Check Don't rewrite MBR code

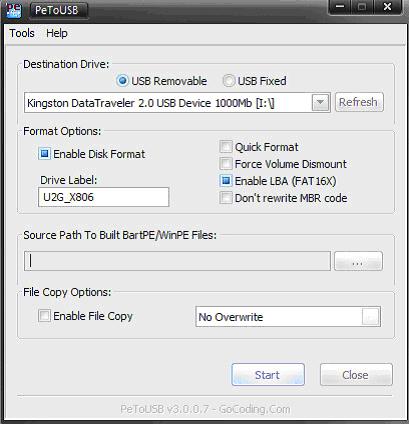[226, 198]
